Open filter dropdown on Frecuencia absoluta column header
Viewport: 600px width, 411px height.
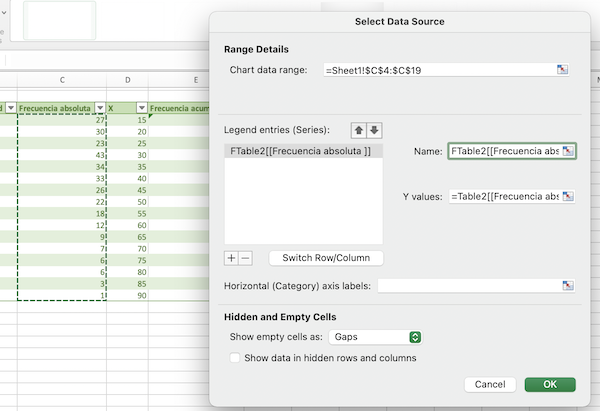(99, 108)
